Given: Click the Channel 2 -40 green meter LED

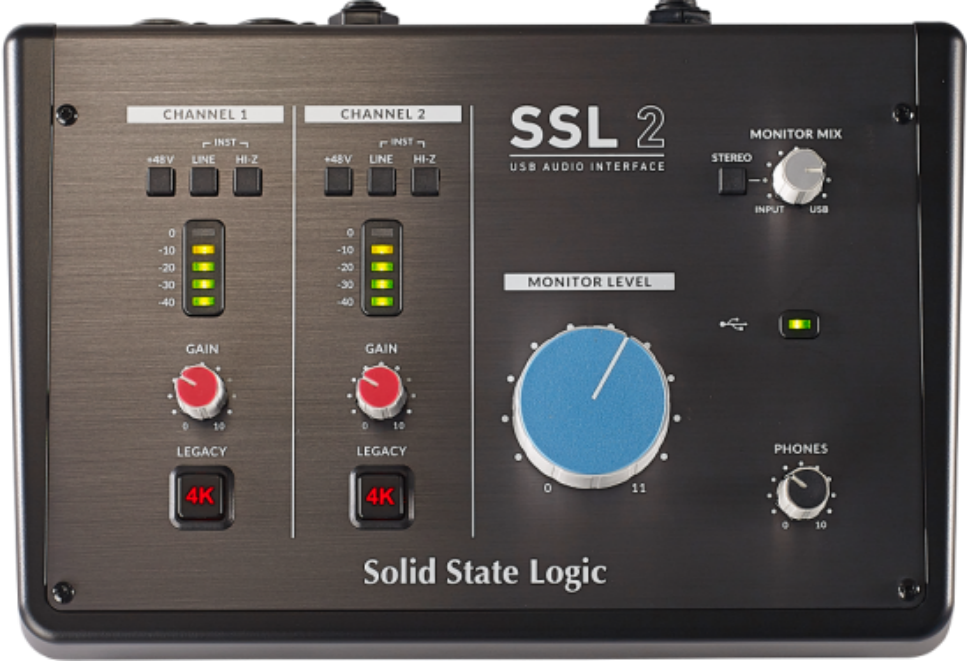Looking at the screenshot, I should click(382, 301).
